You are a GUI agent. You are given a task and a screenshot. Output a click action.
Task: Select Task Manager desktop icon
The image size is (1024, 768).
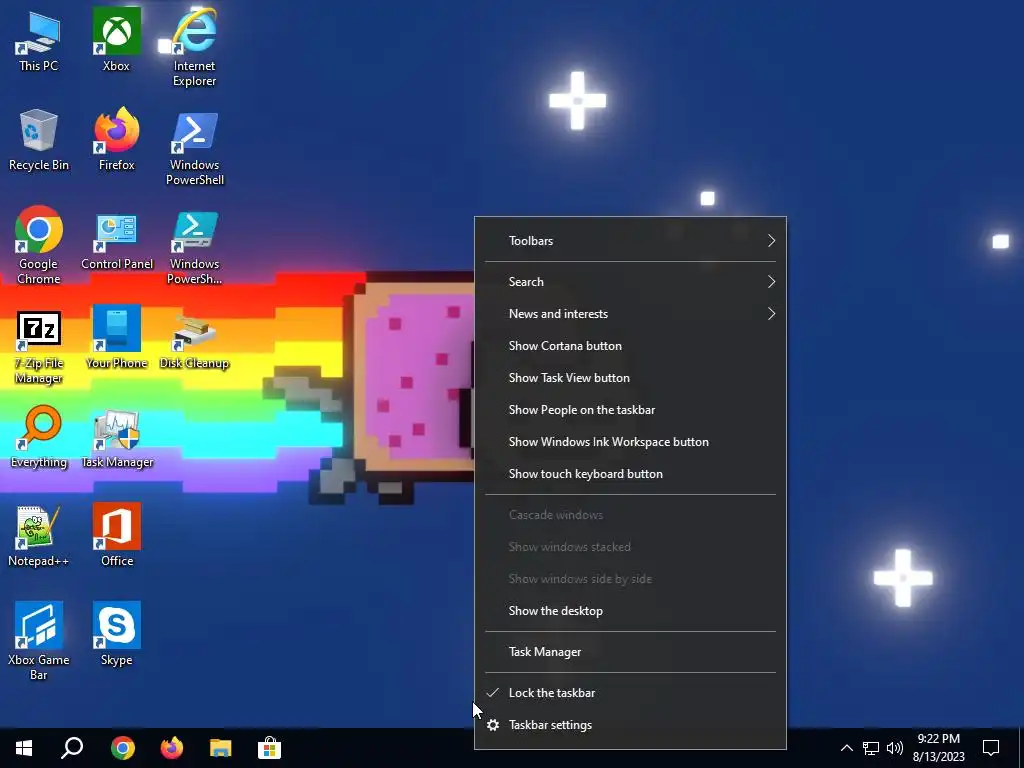tap(117, 438)
